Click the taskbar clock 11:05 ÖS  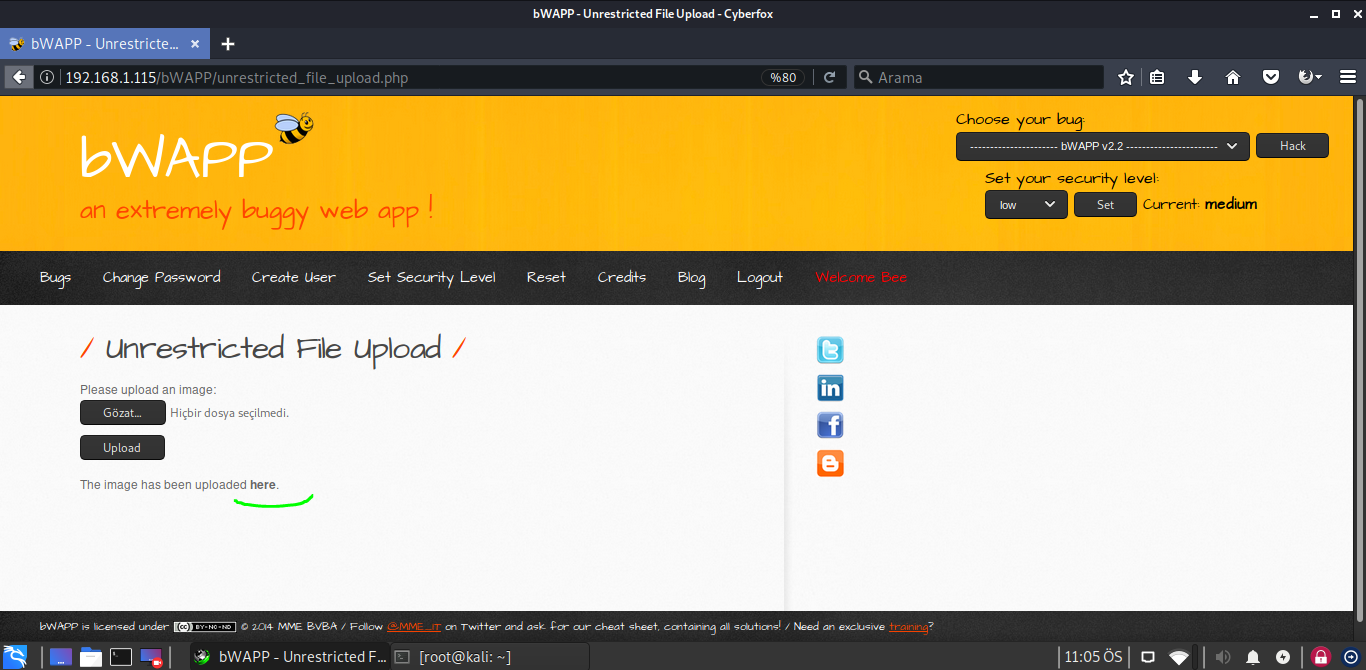point(1094,657)
